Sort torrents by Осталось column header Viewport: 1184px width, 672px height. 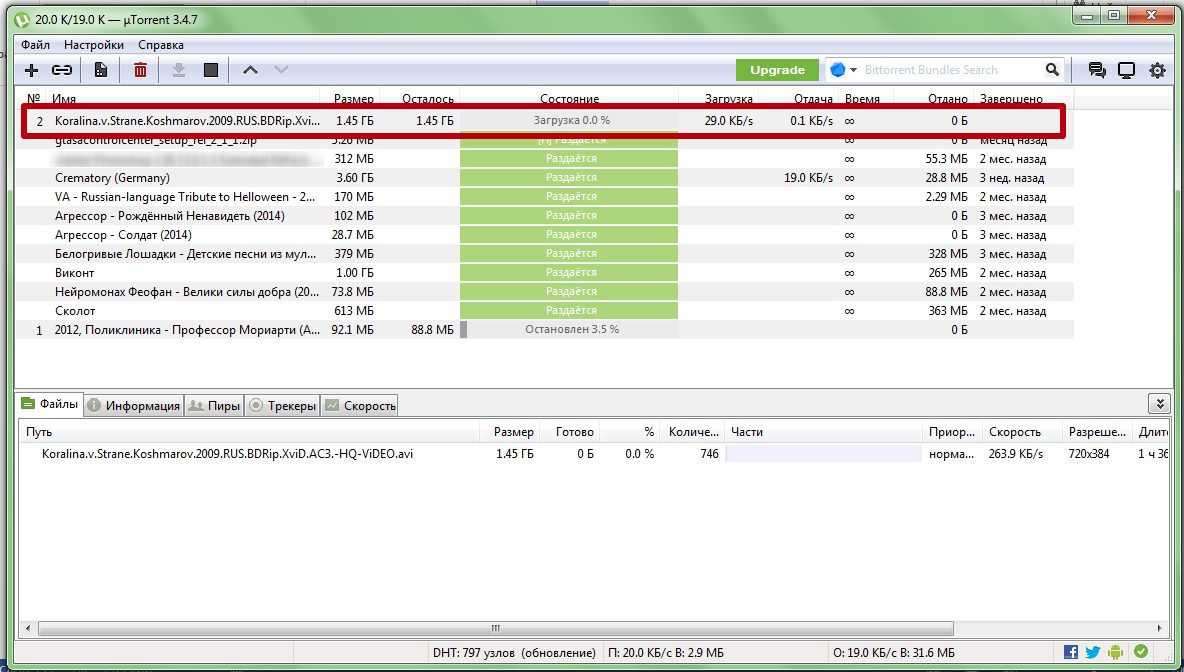(x=427, y=99)
